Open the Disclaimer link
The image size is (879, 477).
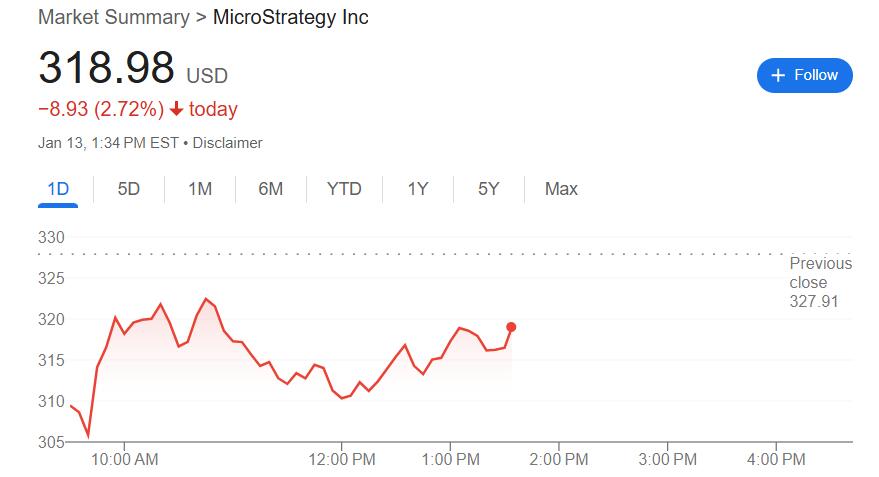pos(227,143)
